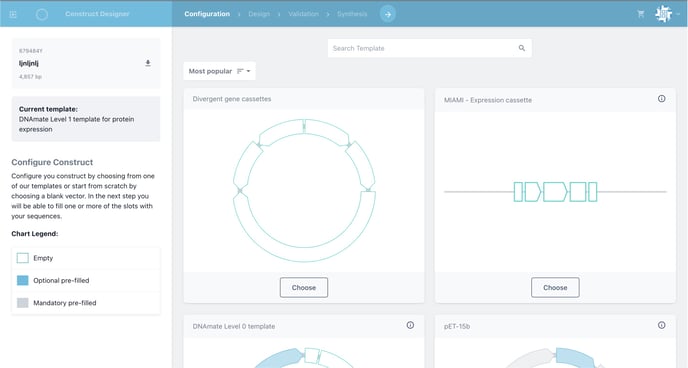
Task: Show info for MIAMI Expression cassette
Action: coord(661,99)
